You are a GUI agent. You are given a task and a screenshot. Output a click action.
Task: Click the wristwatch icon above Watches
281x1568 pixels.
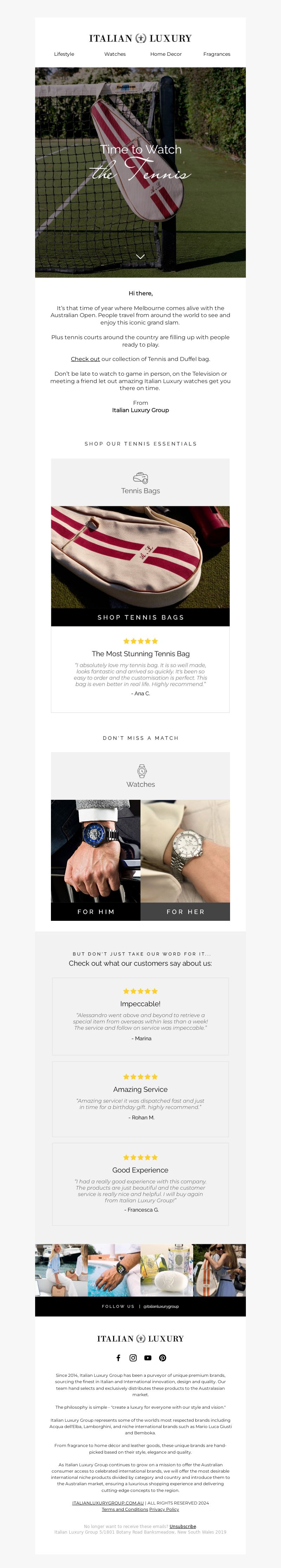pyautogui.click(x=142, y=771)
